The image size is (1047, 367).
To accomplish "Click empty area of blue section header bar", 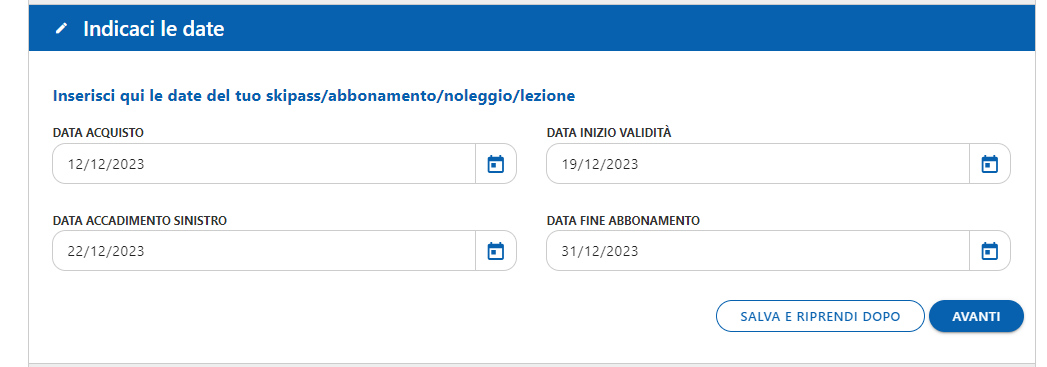I will click(x=601, y=29).
